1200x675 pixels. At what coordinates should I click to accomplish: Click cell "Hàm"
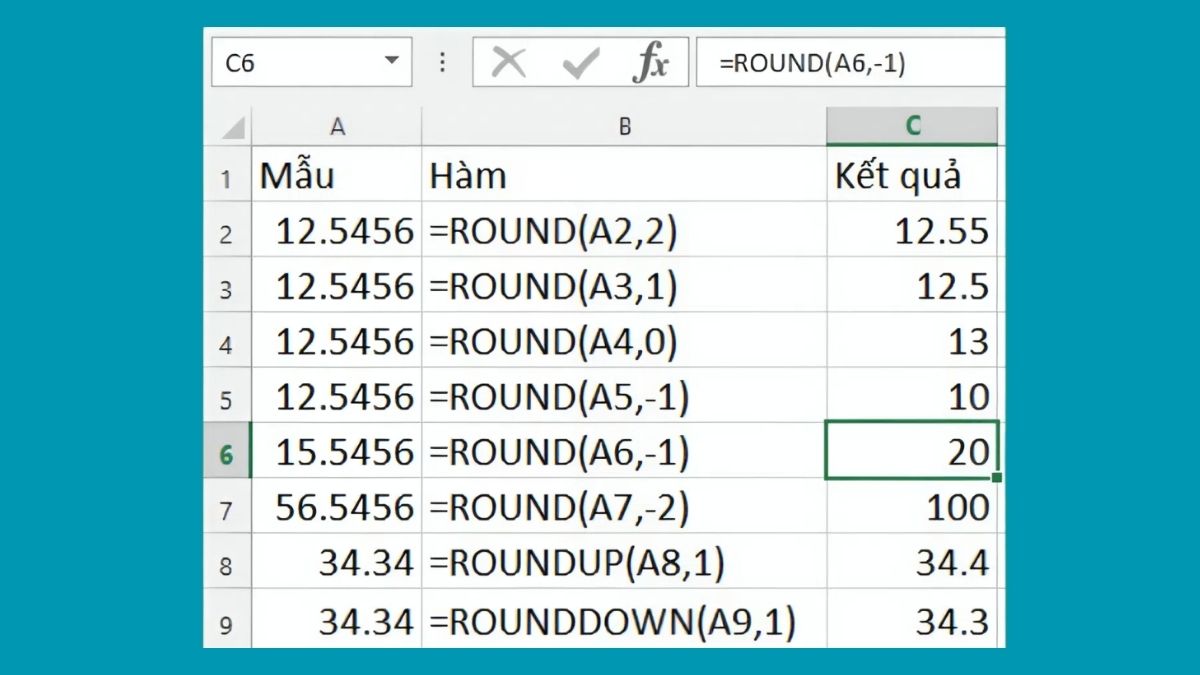click(x=624, y=176)
